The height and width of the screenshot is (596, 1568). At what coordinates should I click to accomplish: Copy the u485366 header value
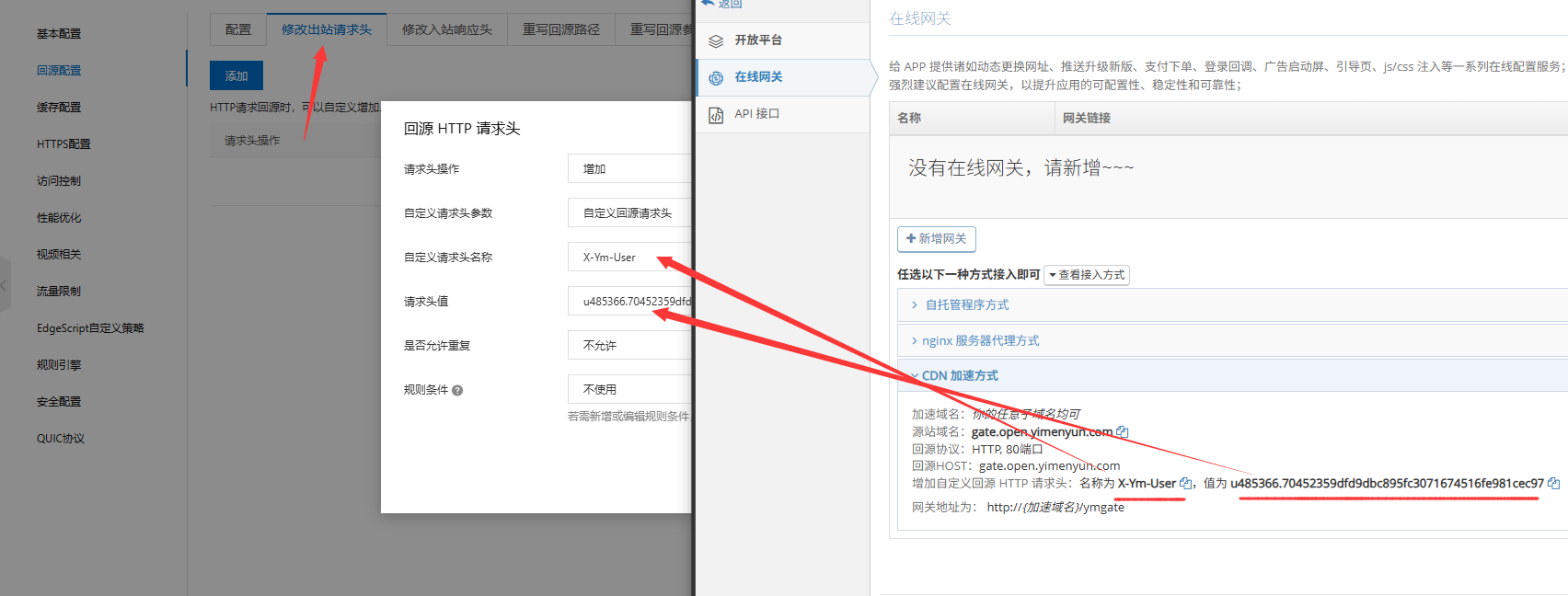click(1553, 484)
